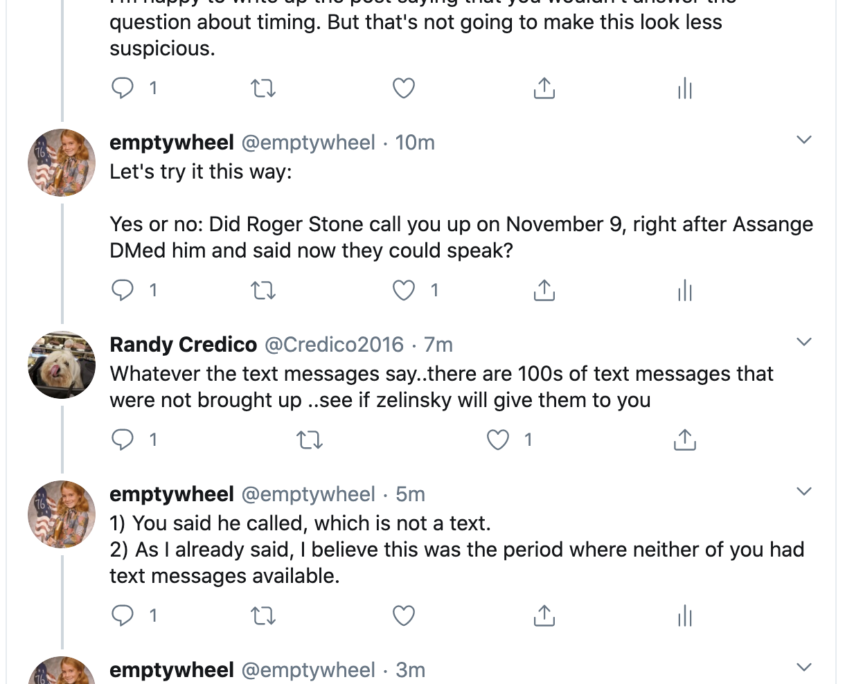Open the more menu on the emptywheel 5m tweet
This screenshot has width=845, height=684.
point(804,491)
